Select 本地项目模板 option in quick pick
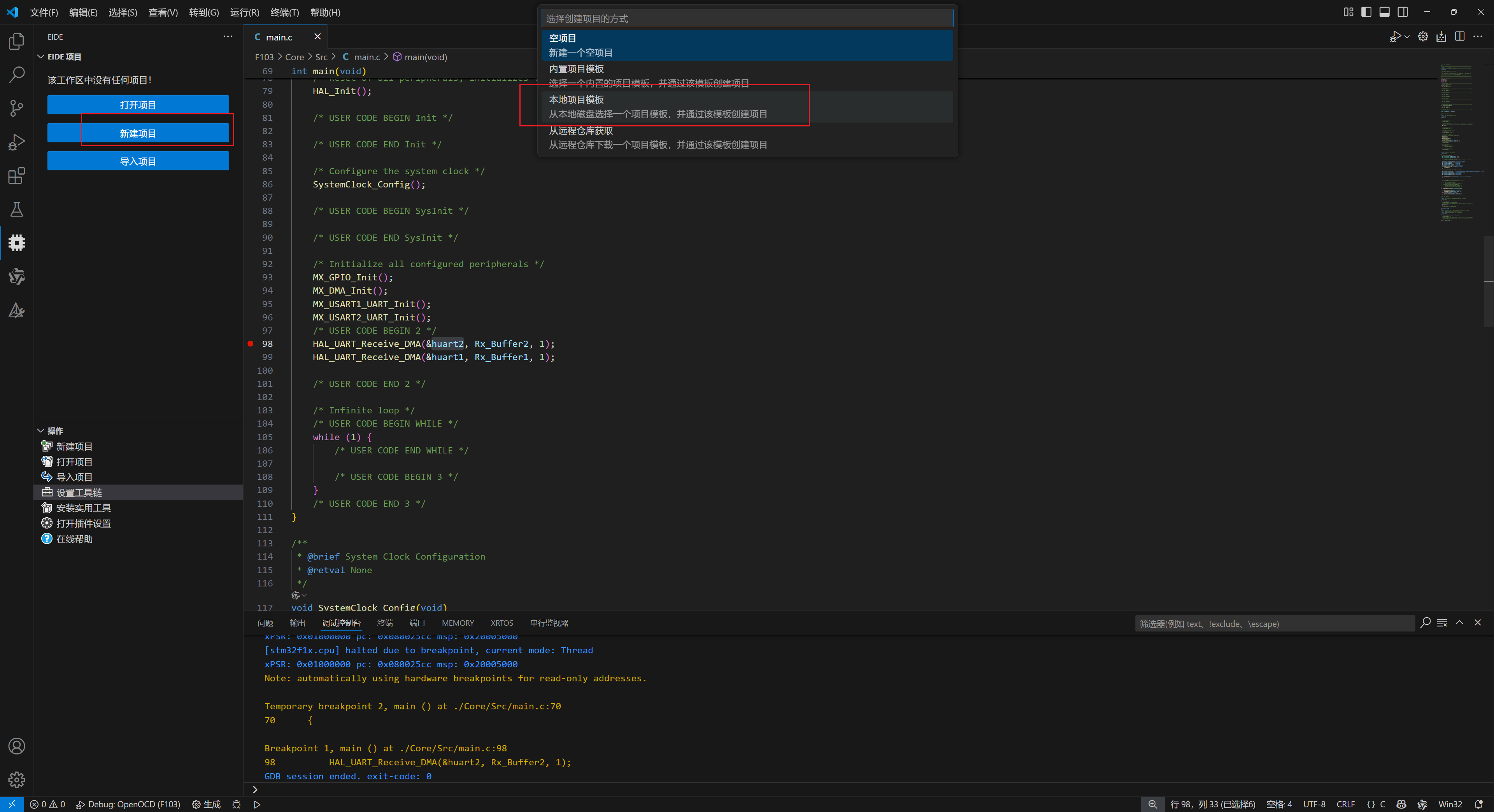This screenshot has height=812, width=1494. [747, 107]
